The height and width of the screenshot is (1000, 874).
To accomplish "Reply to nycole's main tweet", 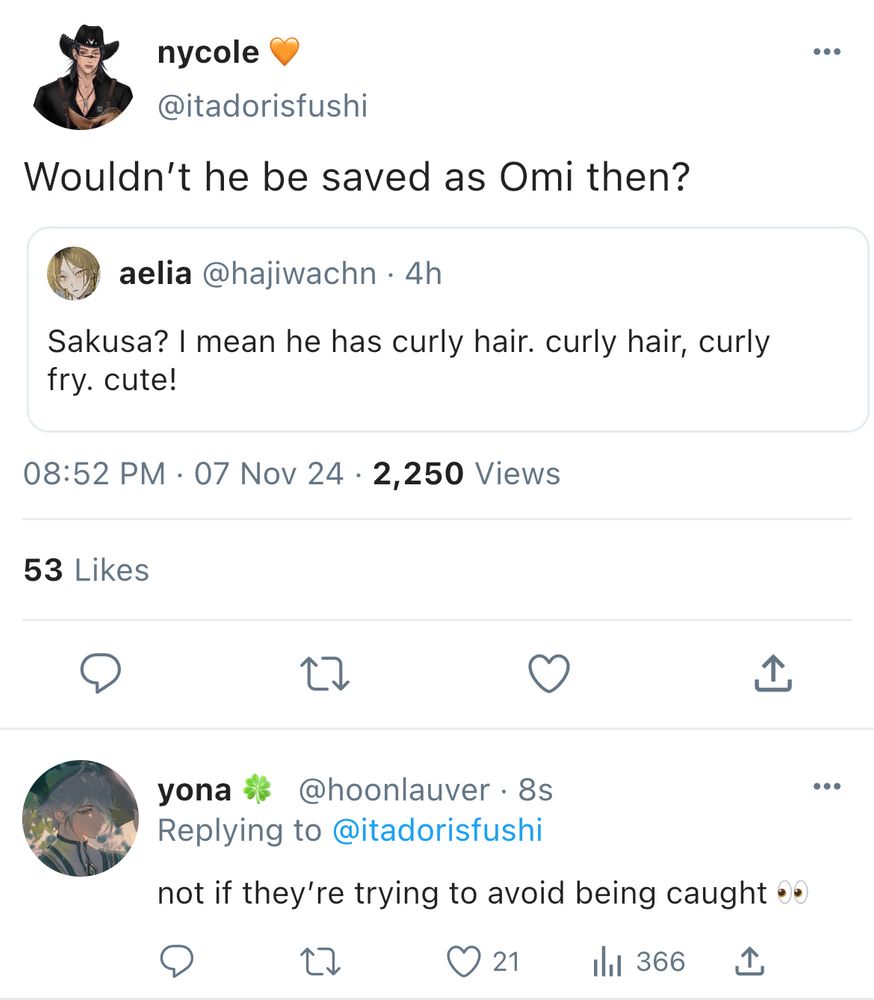I will (x=100, y=674).
